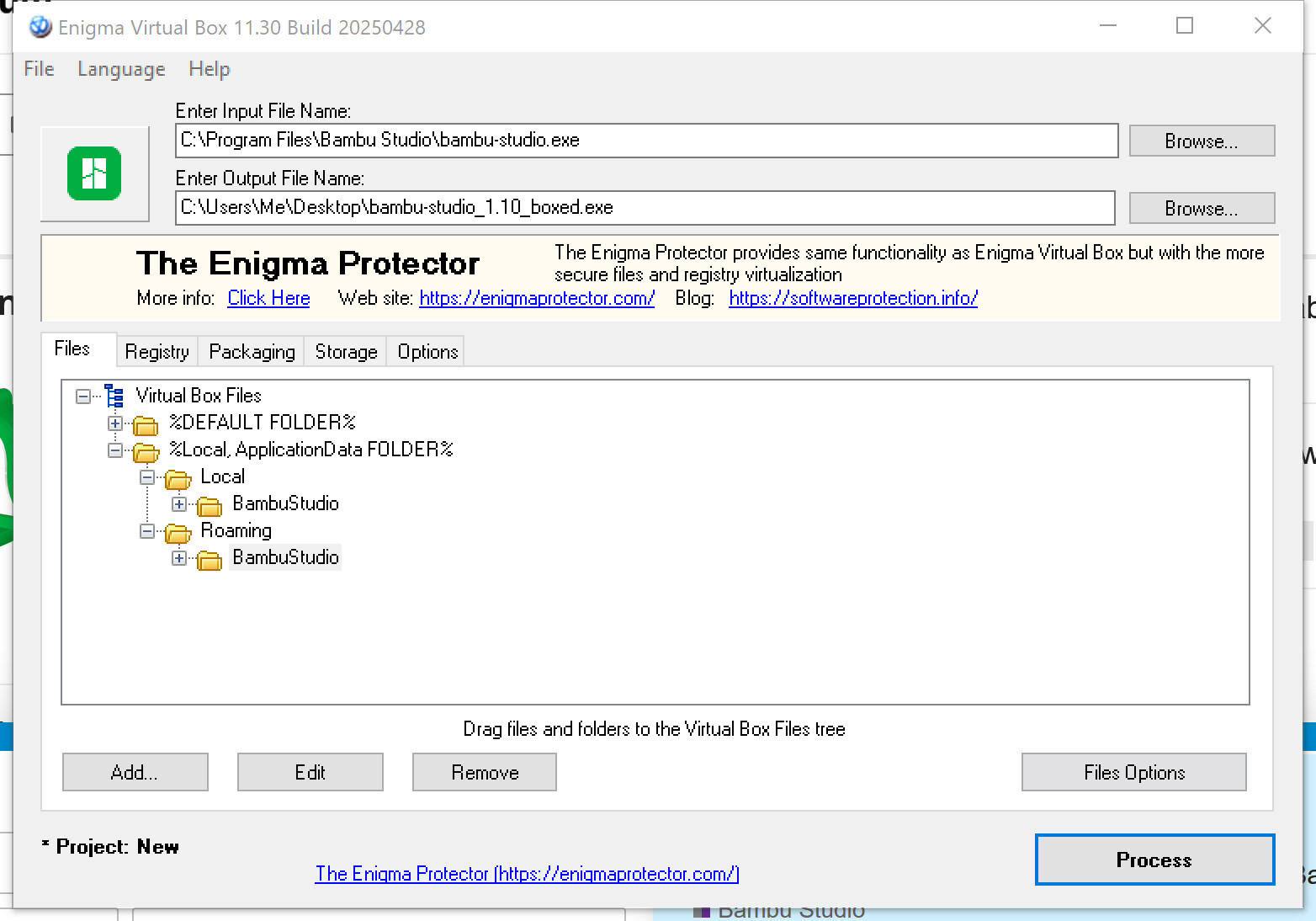
Task: Switch to the Options tab
Action: point(427,352)
